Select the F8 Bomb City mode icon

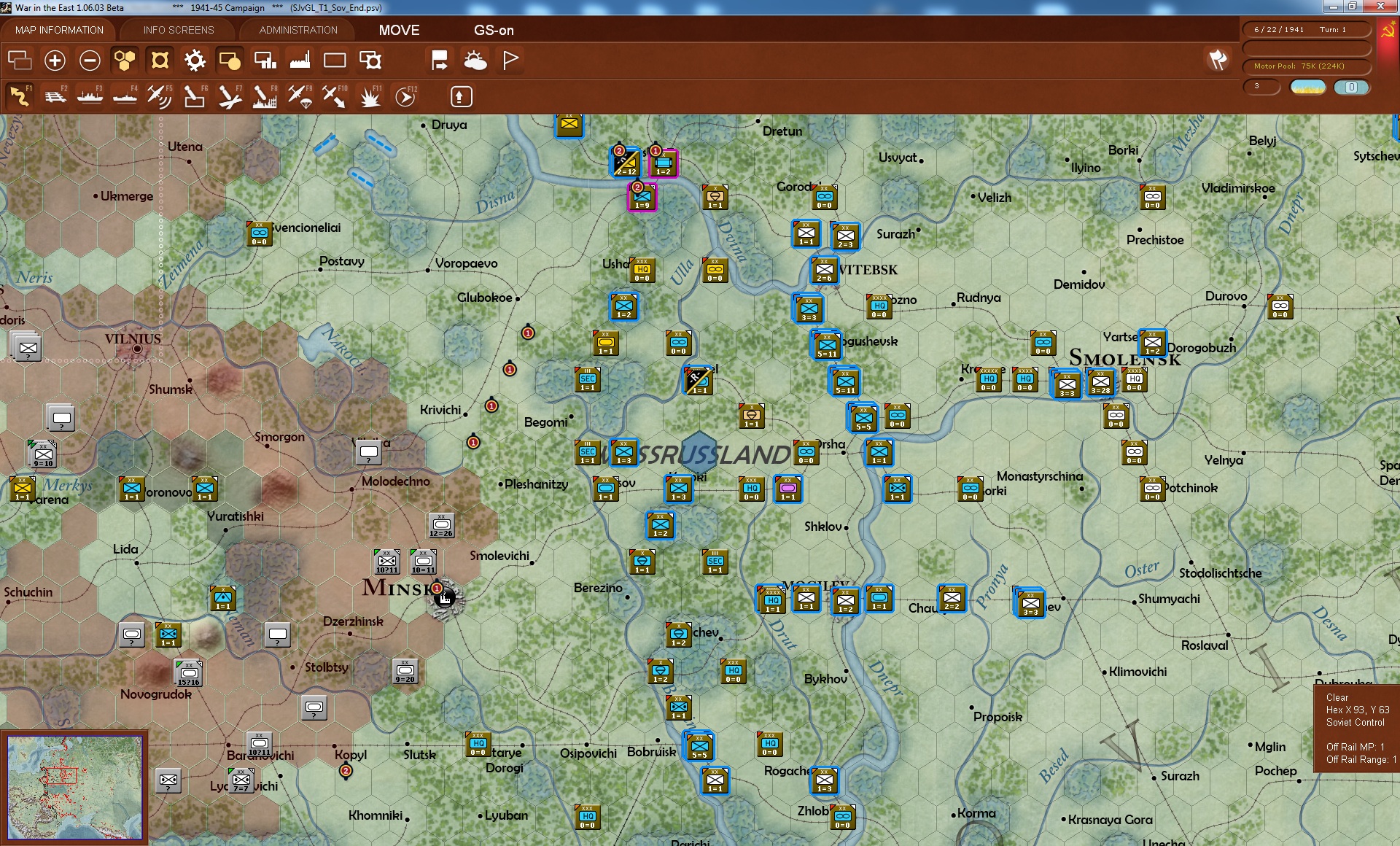tap(265, 96)
